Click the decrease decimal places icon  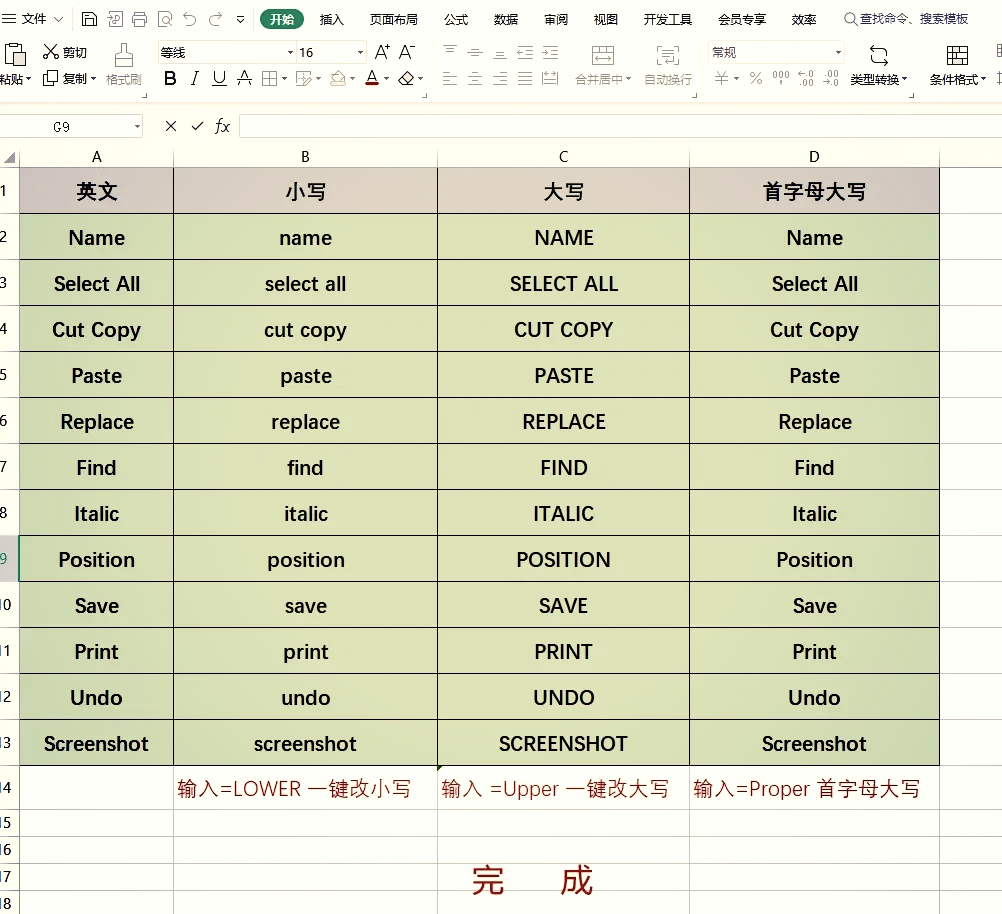click(x=831, y=79)
